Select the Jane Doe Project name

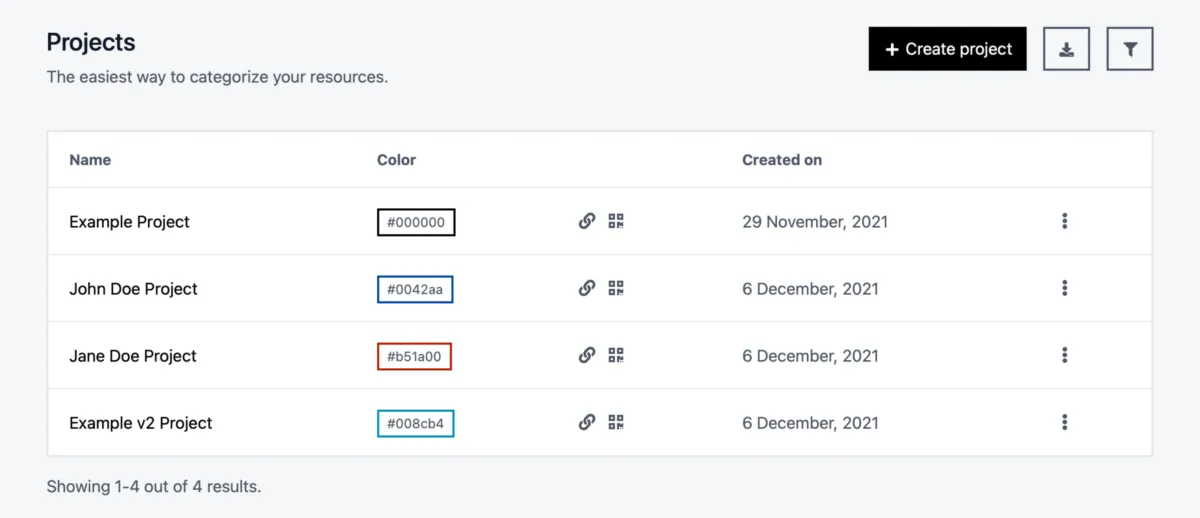click(x=133, y=356)
